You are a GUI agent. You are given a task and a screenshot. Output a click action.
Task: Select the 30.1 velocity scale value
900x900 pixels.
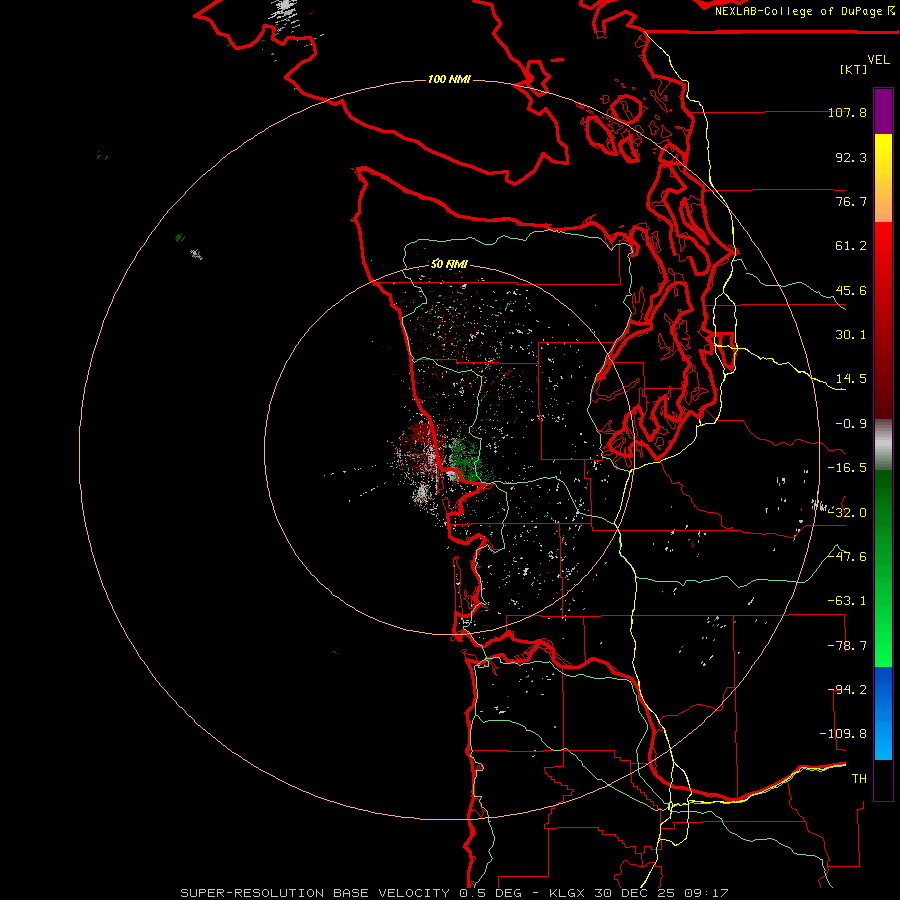(x=851, y=335)
